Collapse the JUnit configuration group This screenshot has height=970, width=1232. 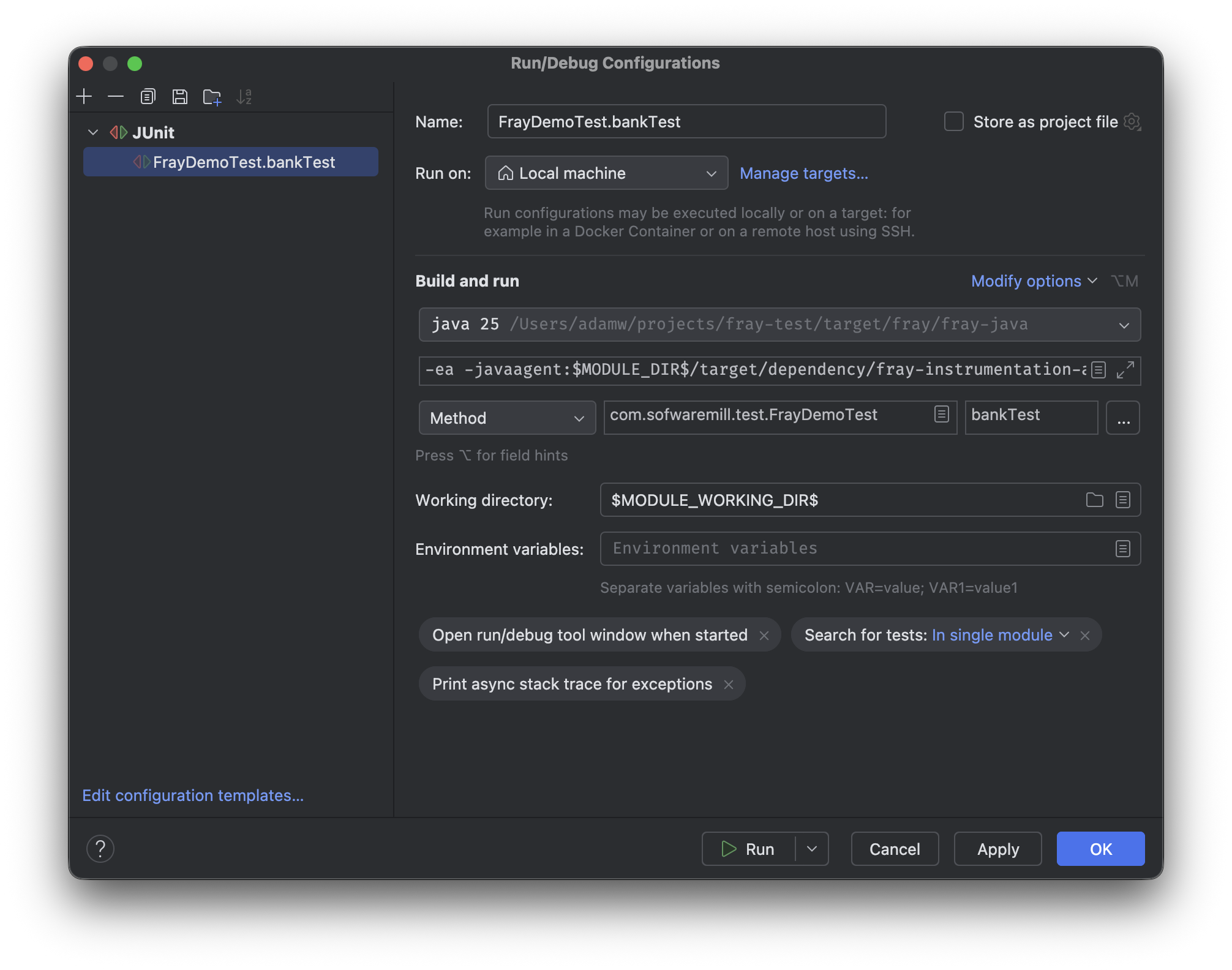pos(93,132)
